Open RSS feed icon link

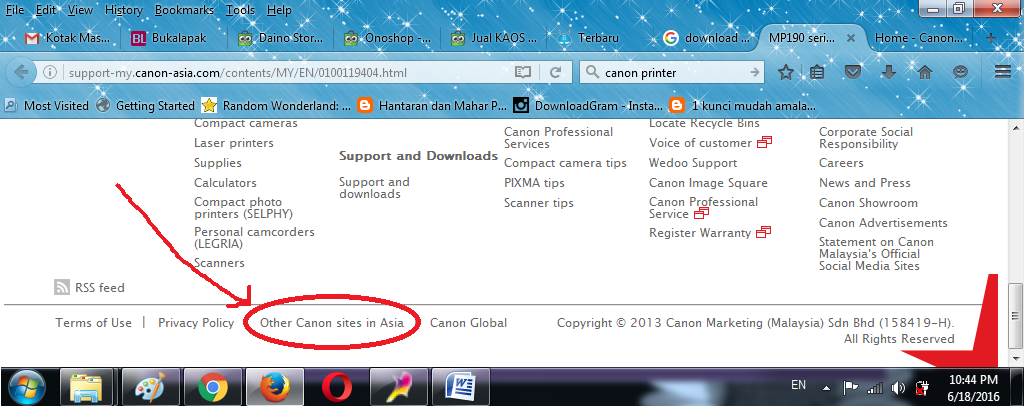61,287
